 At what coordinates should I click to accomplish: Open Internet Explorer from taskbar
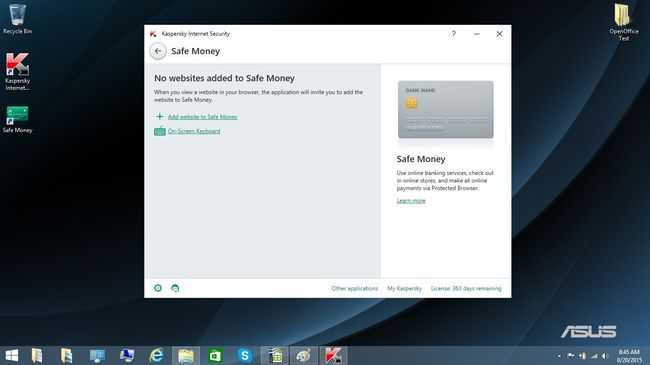tap(156, 355)
